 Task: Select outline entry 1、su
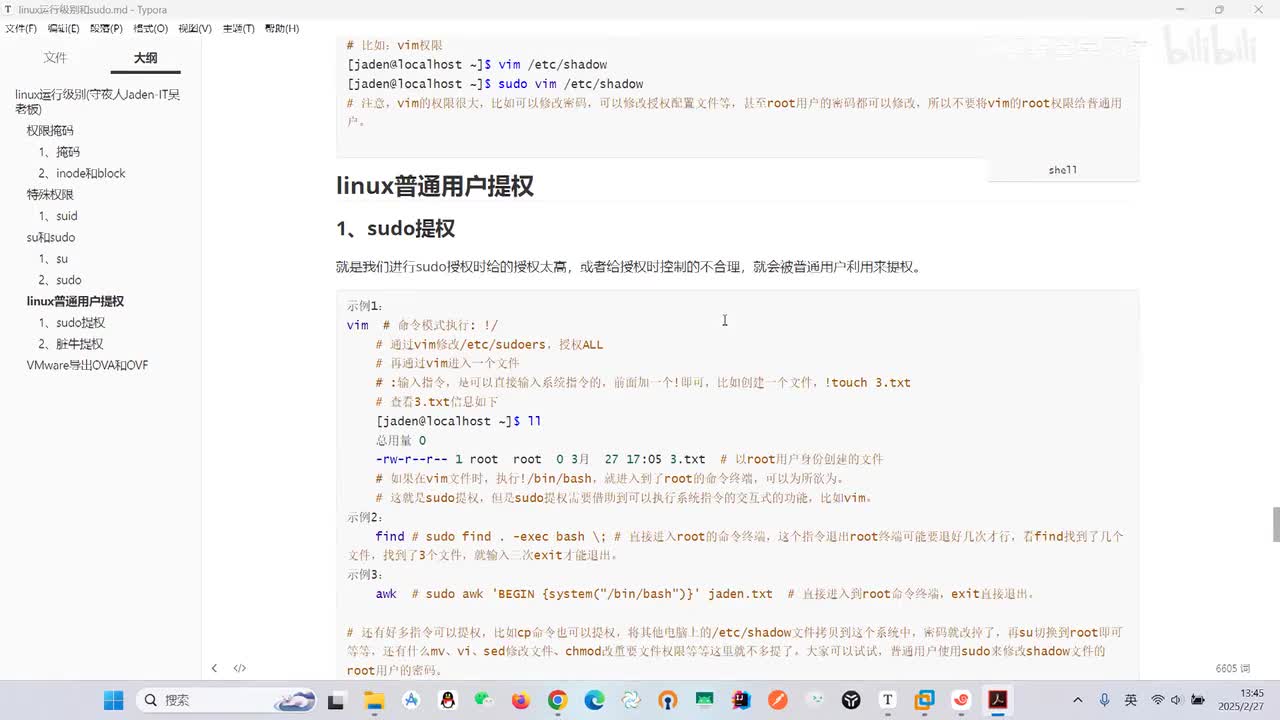pos(53,259)
